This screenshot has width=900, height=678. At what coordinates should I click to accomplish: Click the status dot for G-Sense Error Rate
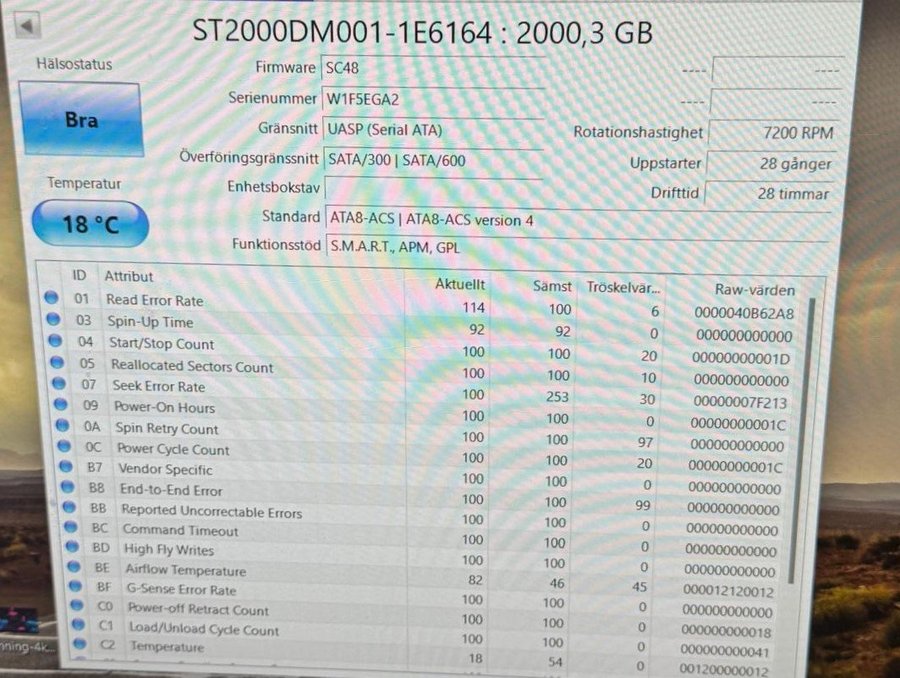tap(75, 586)
